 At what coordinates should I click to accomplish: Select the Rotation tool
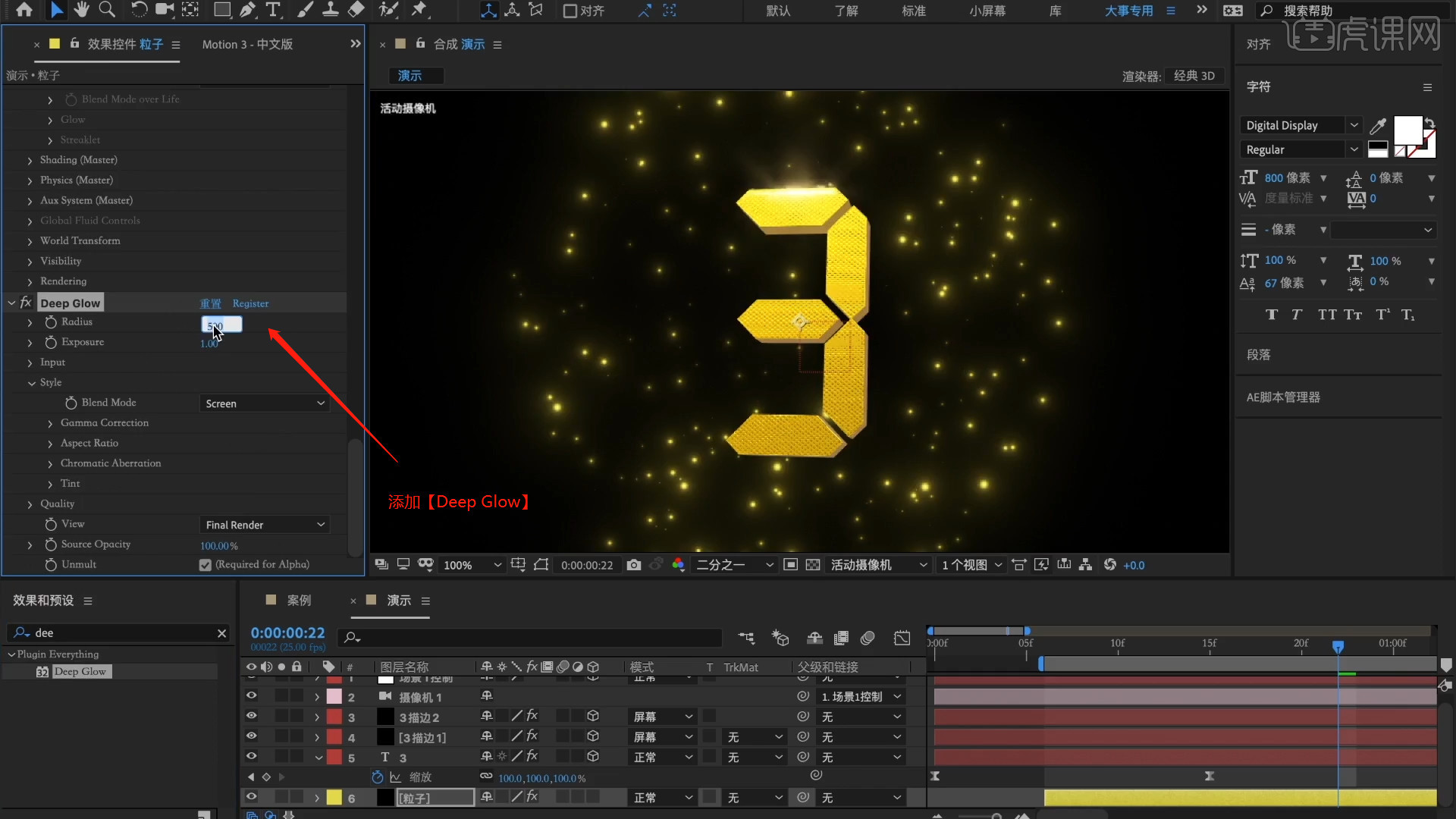(x=139, y=10)
